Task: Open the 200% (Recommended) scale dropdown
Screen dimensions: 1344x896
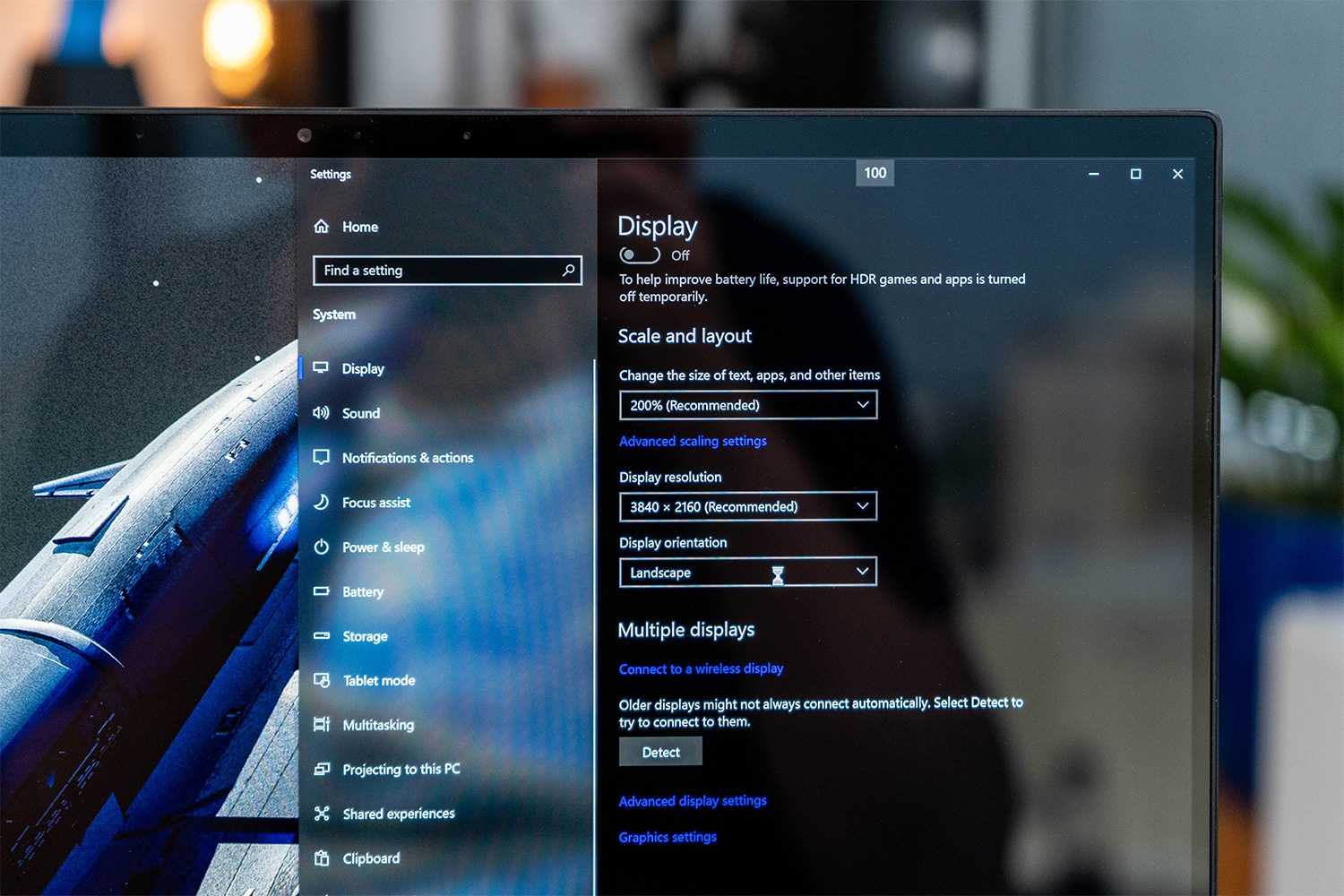Action: click(x=748, y=405)
